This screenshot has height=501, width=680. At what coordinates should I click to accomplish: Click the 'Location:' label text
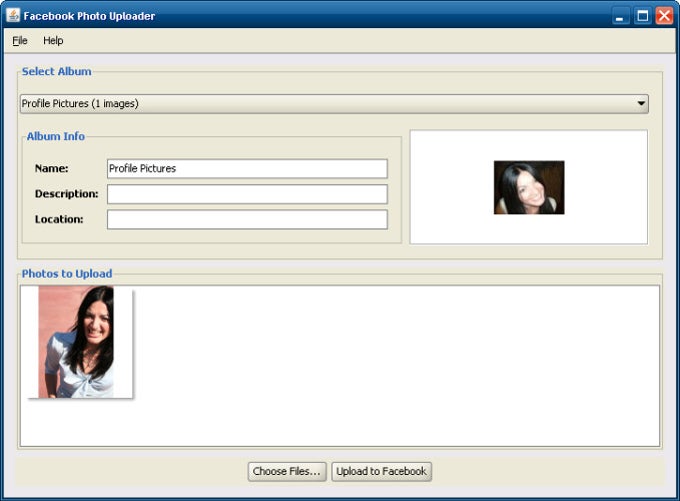59,219
